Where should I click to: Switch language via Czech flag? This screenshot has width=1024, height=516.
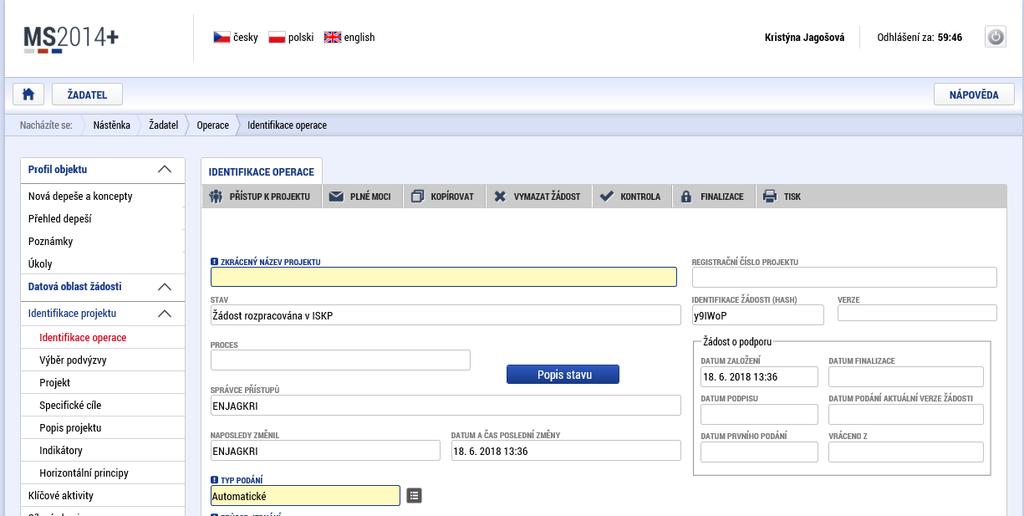(x=221, y=37)
